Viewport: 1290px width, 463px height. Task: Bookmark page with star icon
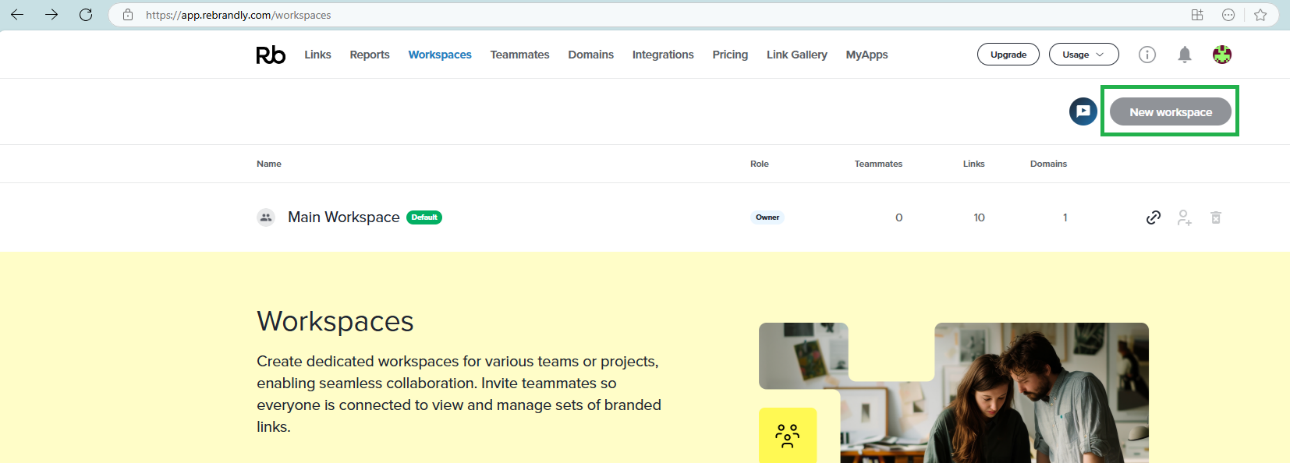pyautogui.click(x=1260, y=15)
